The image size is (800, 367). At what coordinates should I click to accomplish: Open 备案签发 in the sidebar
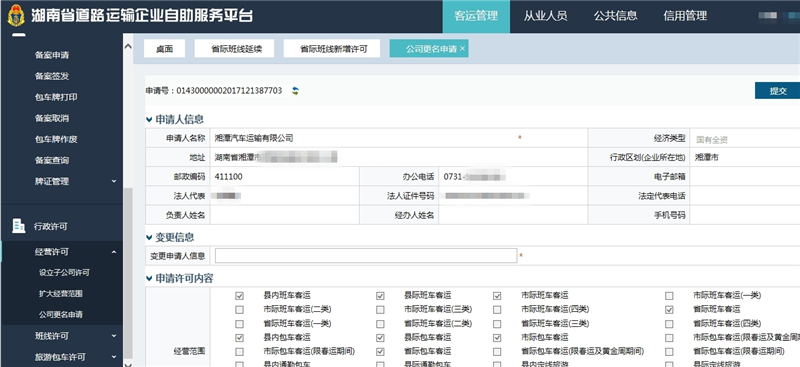point(52,76)
